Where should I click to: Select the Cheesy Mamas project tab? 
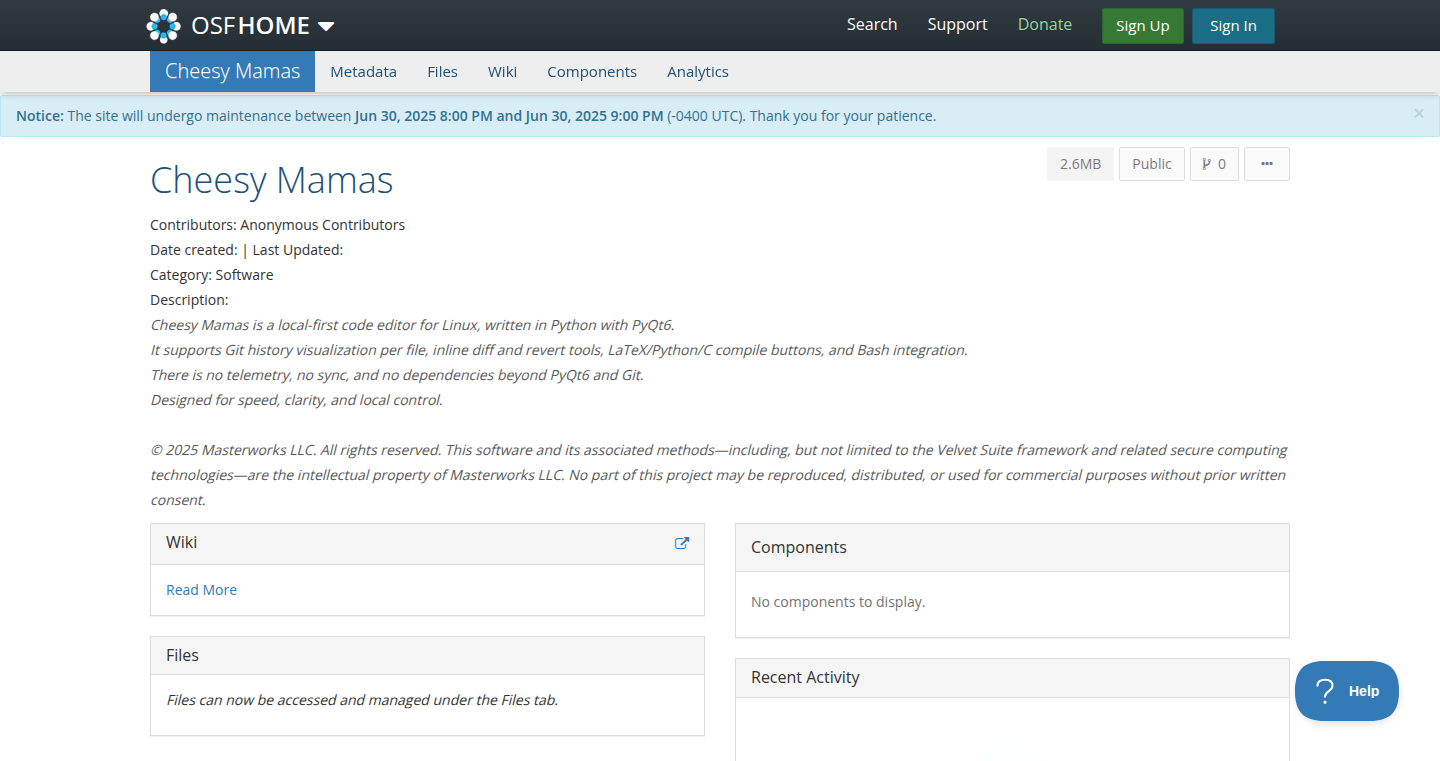(232, 71)
